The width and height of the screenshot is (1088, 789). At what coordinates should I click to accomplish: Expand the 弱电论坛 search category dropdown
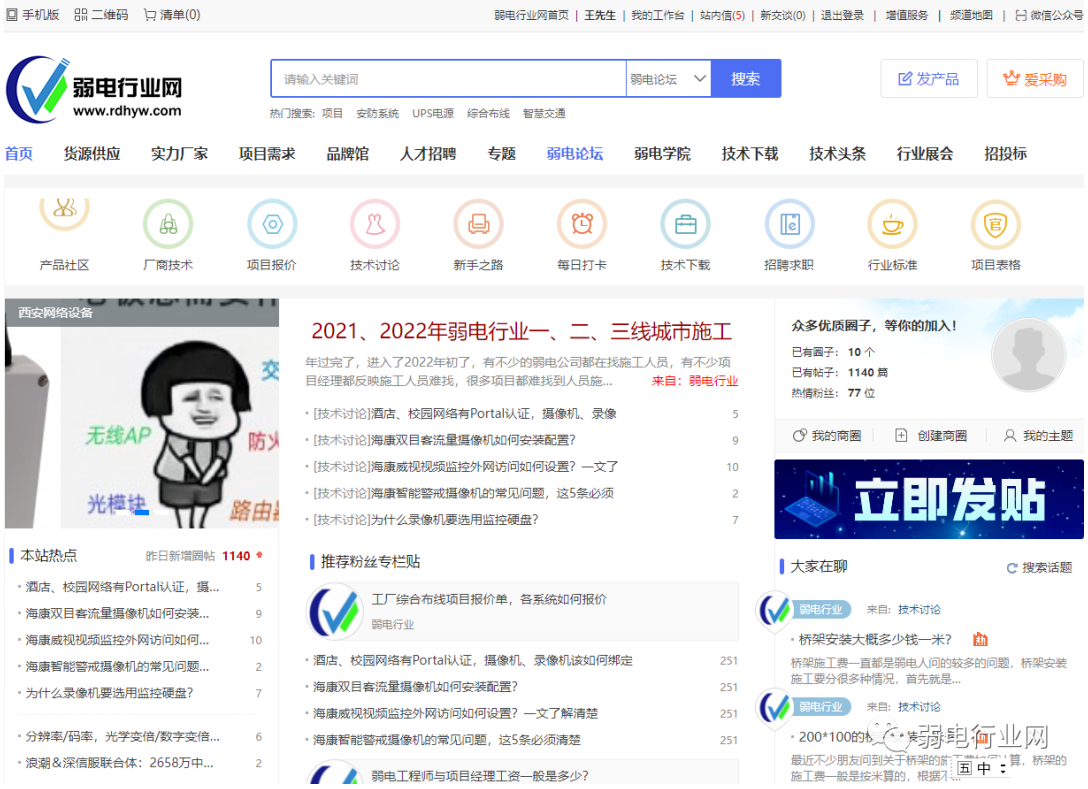click(x=668, y=79)
